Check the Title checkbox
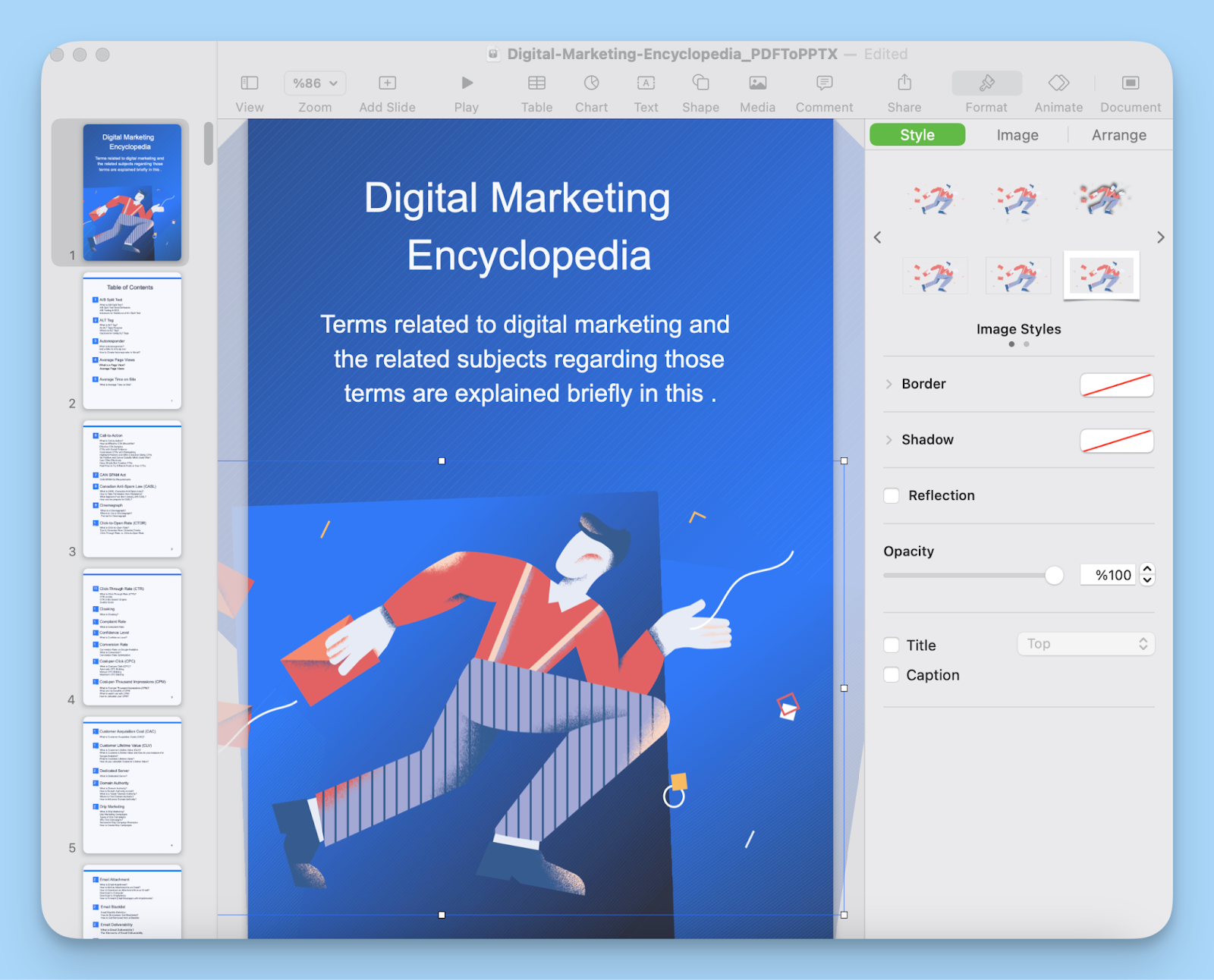Image resolution: width=1214 pixels, height=980 pixels. click(891, 645)
